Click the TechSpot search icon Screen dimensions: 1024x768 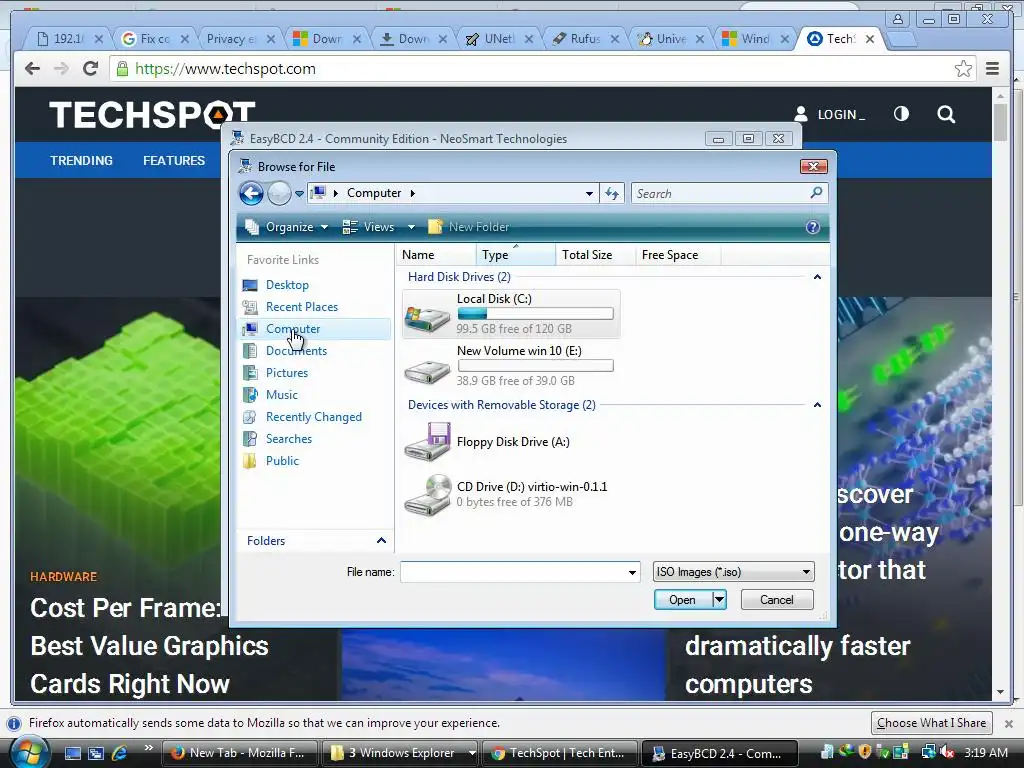tap(946, 115)
